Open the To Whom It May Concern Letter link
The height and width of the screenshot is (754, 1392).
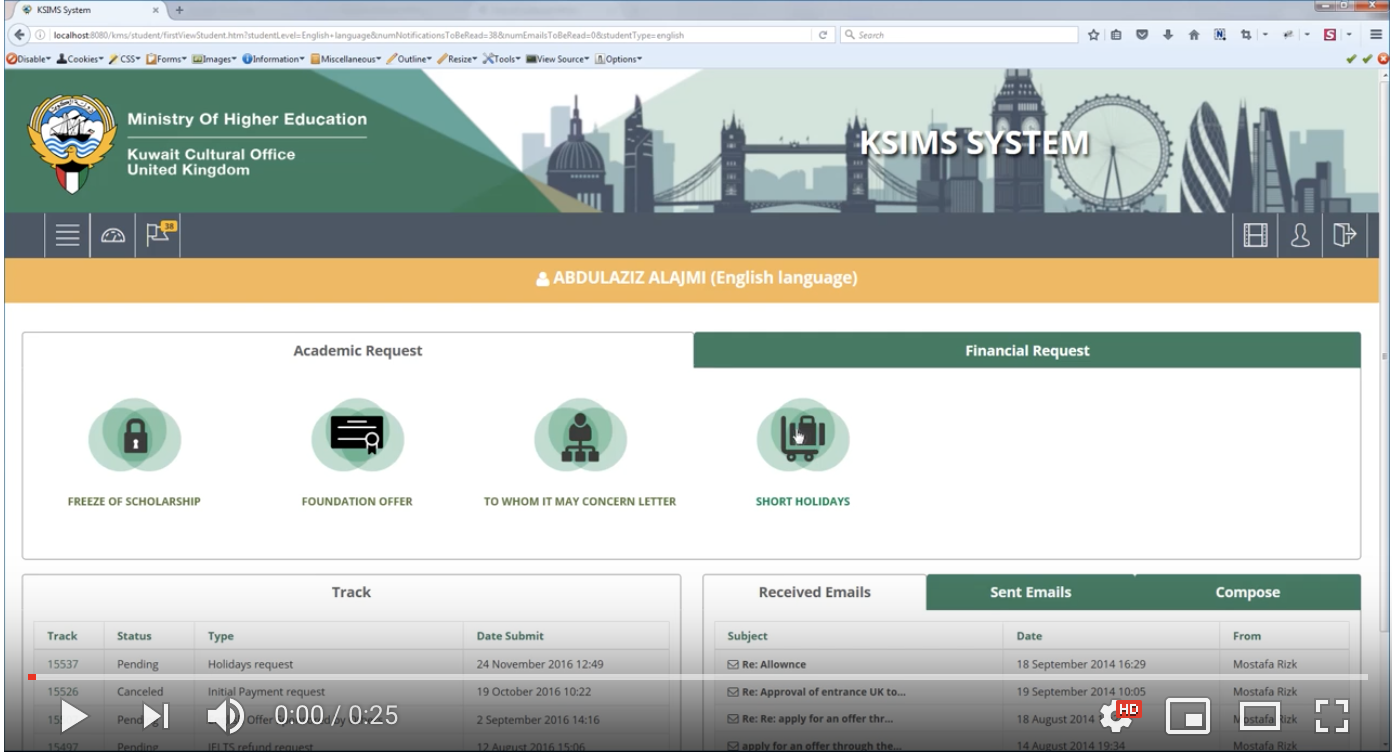tap(580, 501)
